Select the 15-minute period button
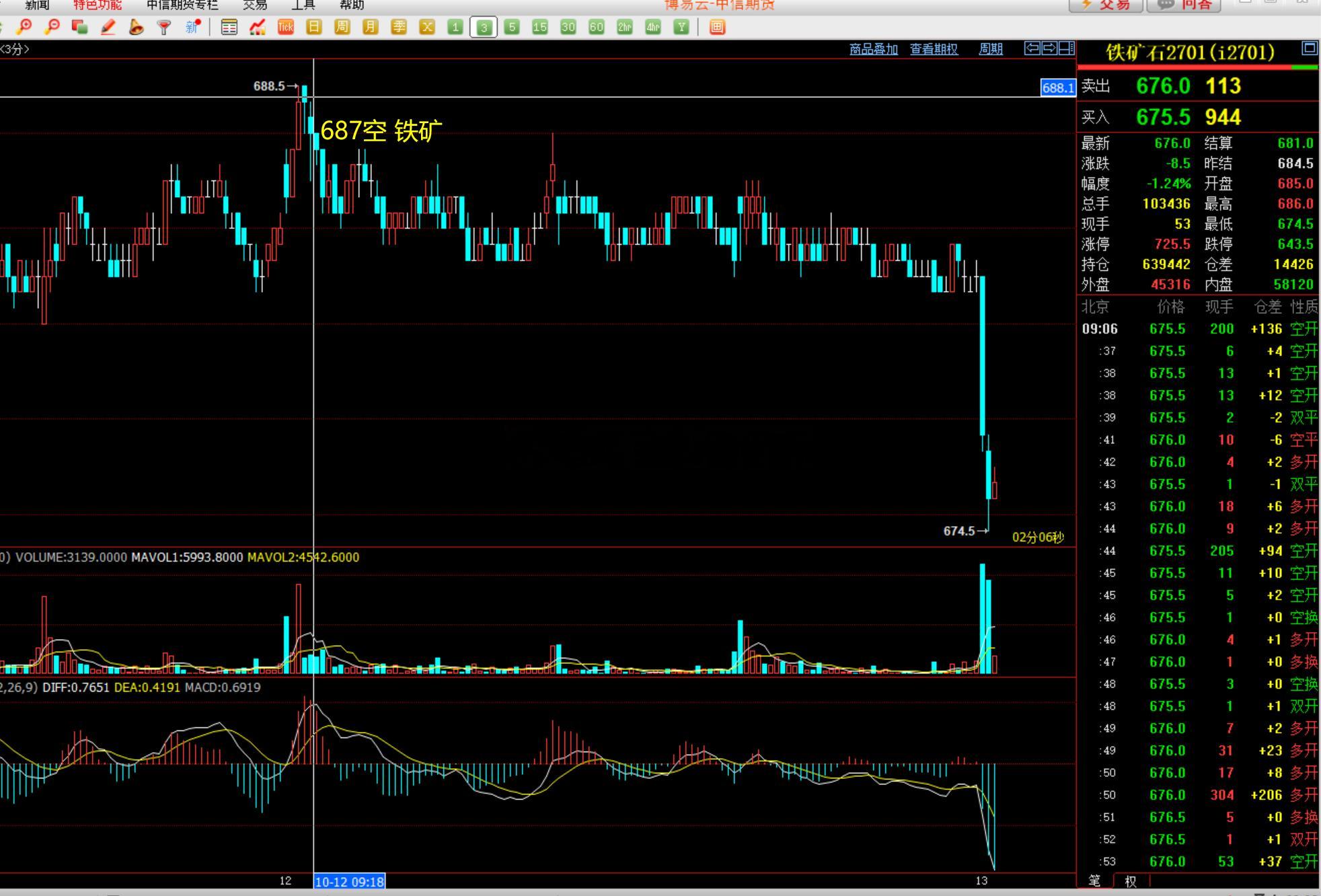This screenshot has height=896, width=1321. click(x=540, y=27)
